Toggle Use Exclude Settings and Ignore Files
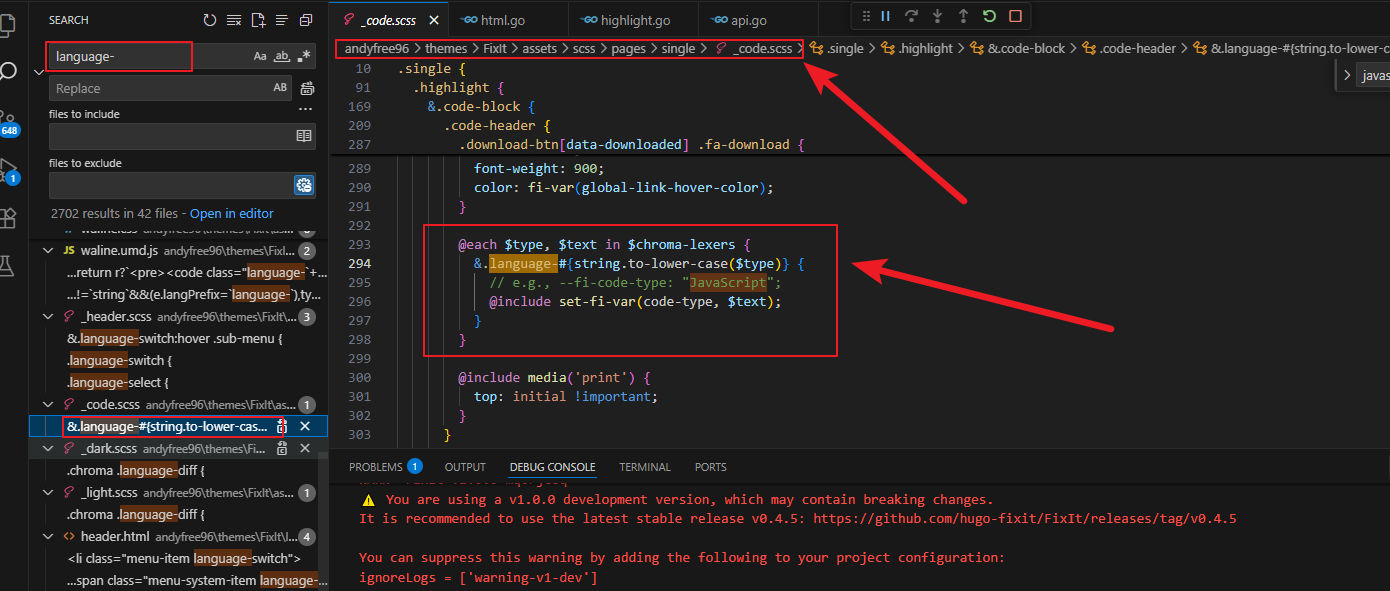1390x591 pixels. [304, 185]
